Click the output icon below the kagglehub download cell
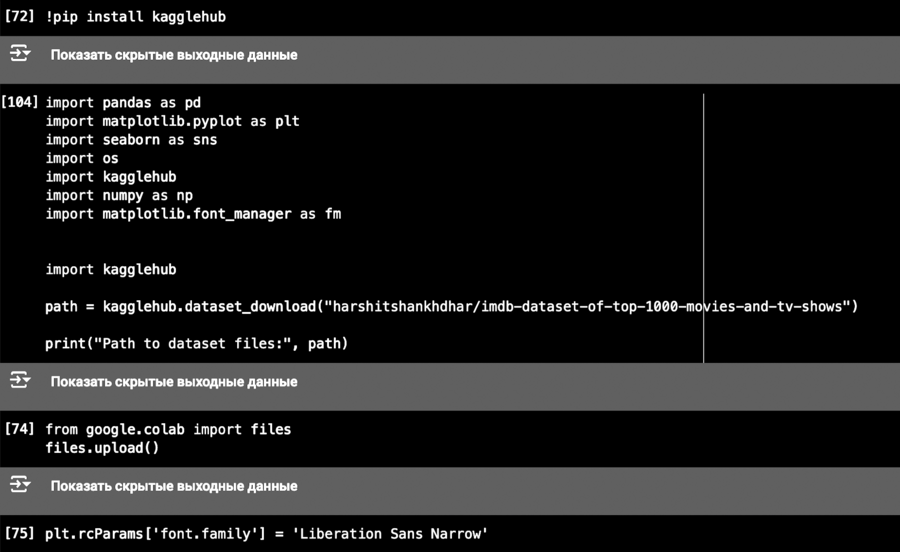 click(20, 381)
